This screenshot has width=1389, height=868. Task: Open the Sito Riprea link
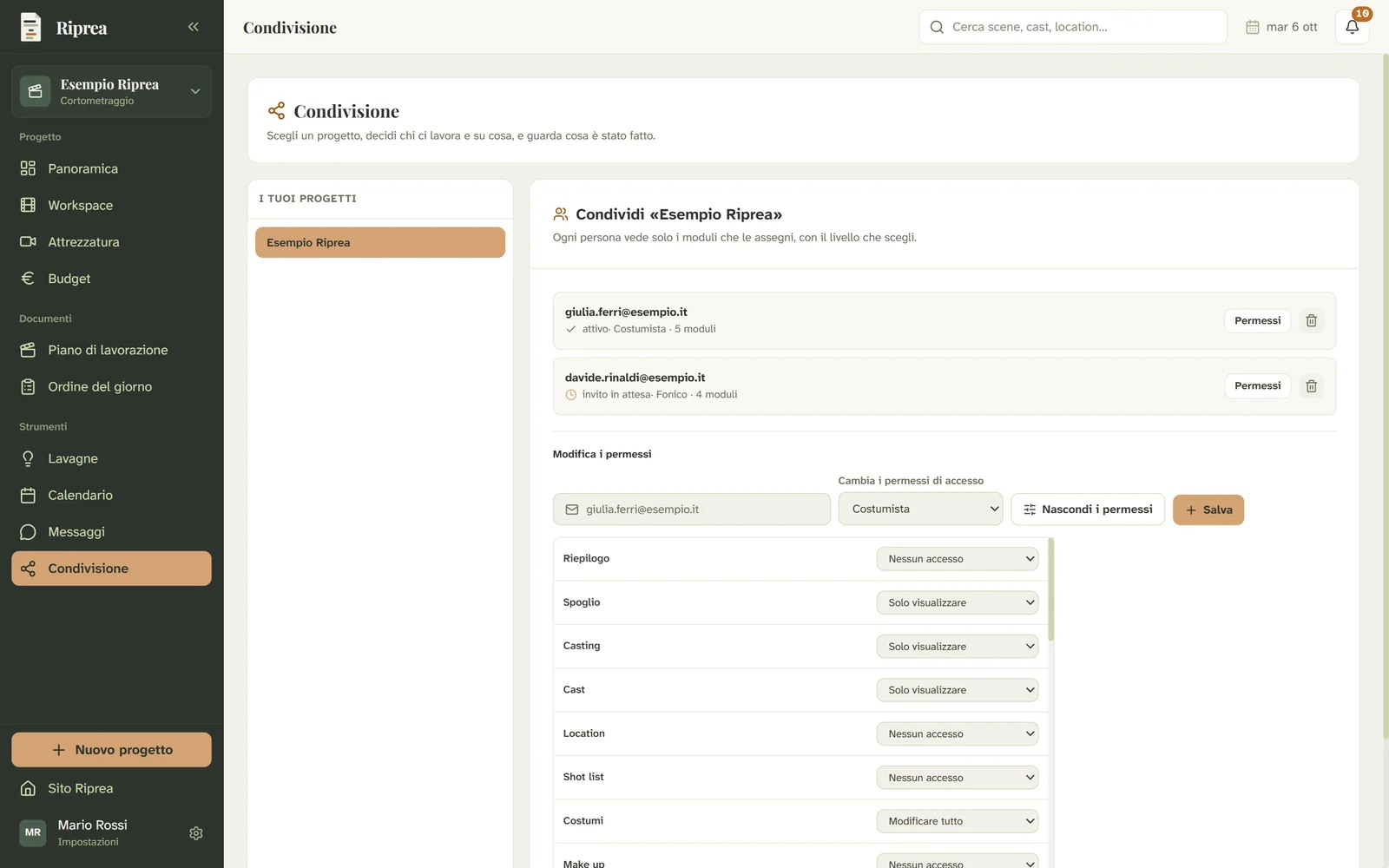(111, 788)
